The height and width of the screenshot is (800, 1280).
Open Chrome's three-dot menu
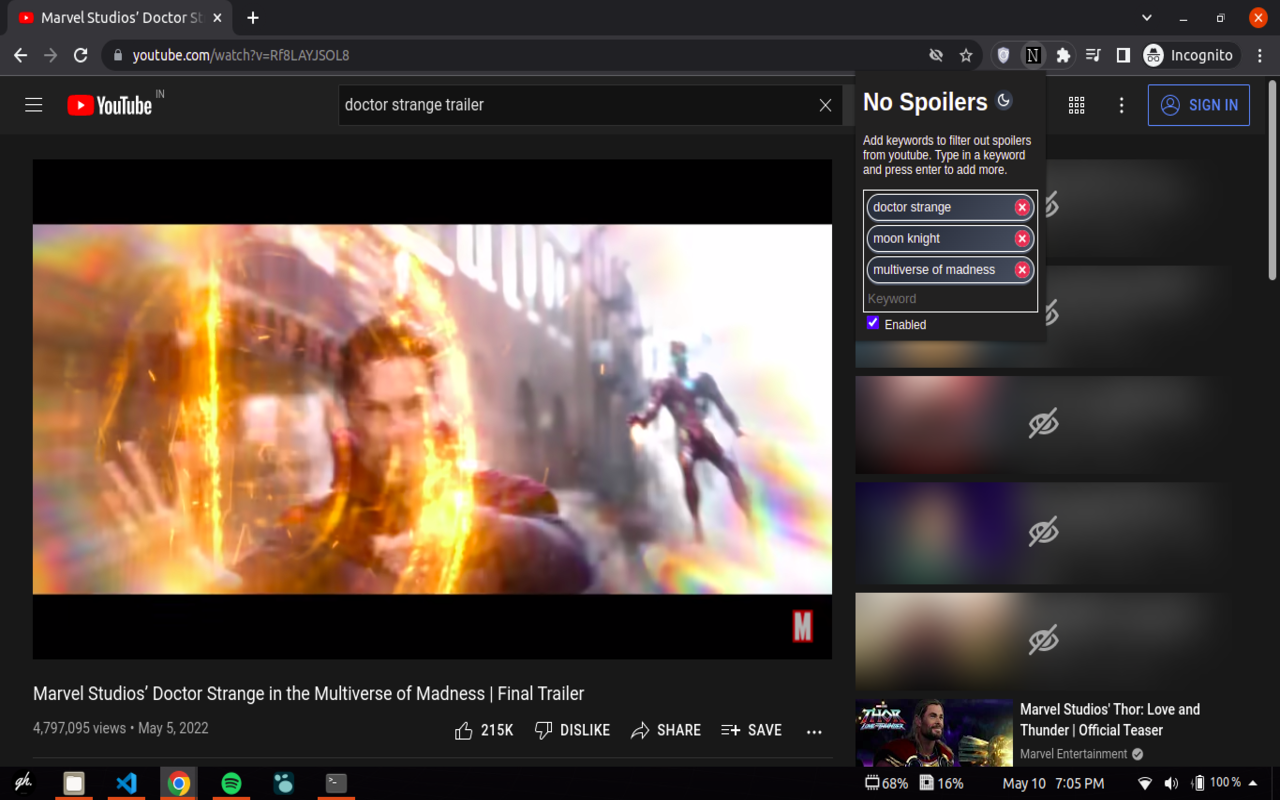1261,55
